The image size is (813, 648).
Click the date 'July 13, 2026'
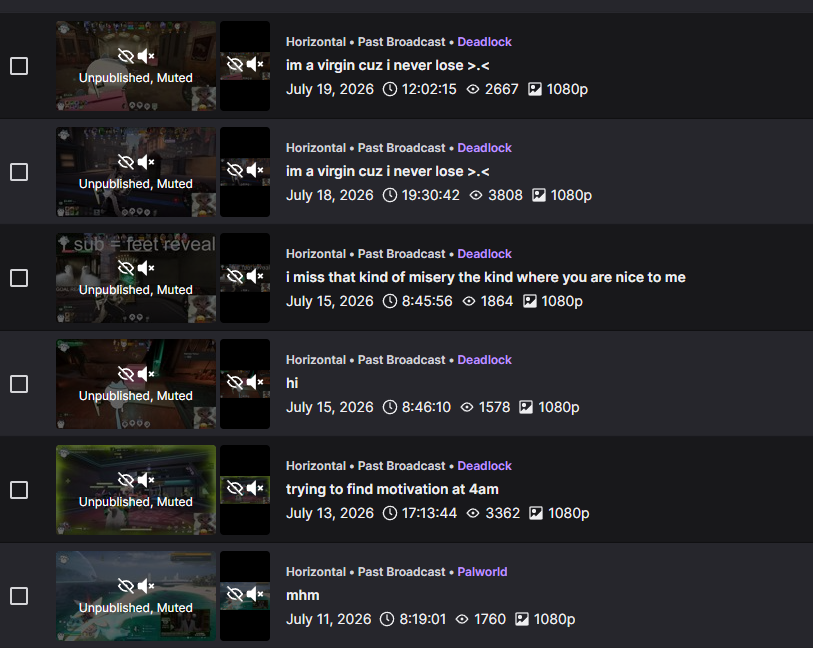pyautogui.click(x=330, y=513)
